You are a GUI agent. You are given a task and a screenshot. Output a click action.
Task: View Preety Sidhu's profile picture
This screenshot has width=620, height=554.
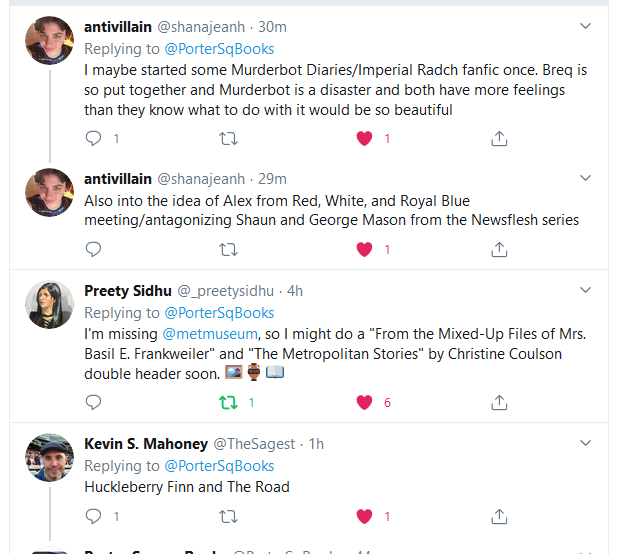(50, 305)
